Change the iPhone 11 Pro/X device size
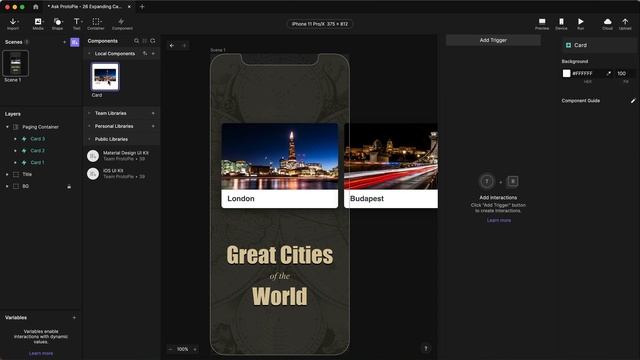This screenshot has height=360, width=640. (320, 24)
